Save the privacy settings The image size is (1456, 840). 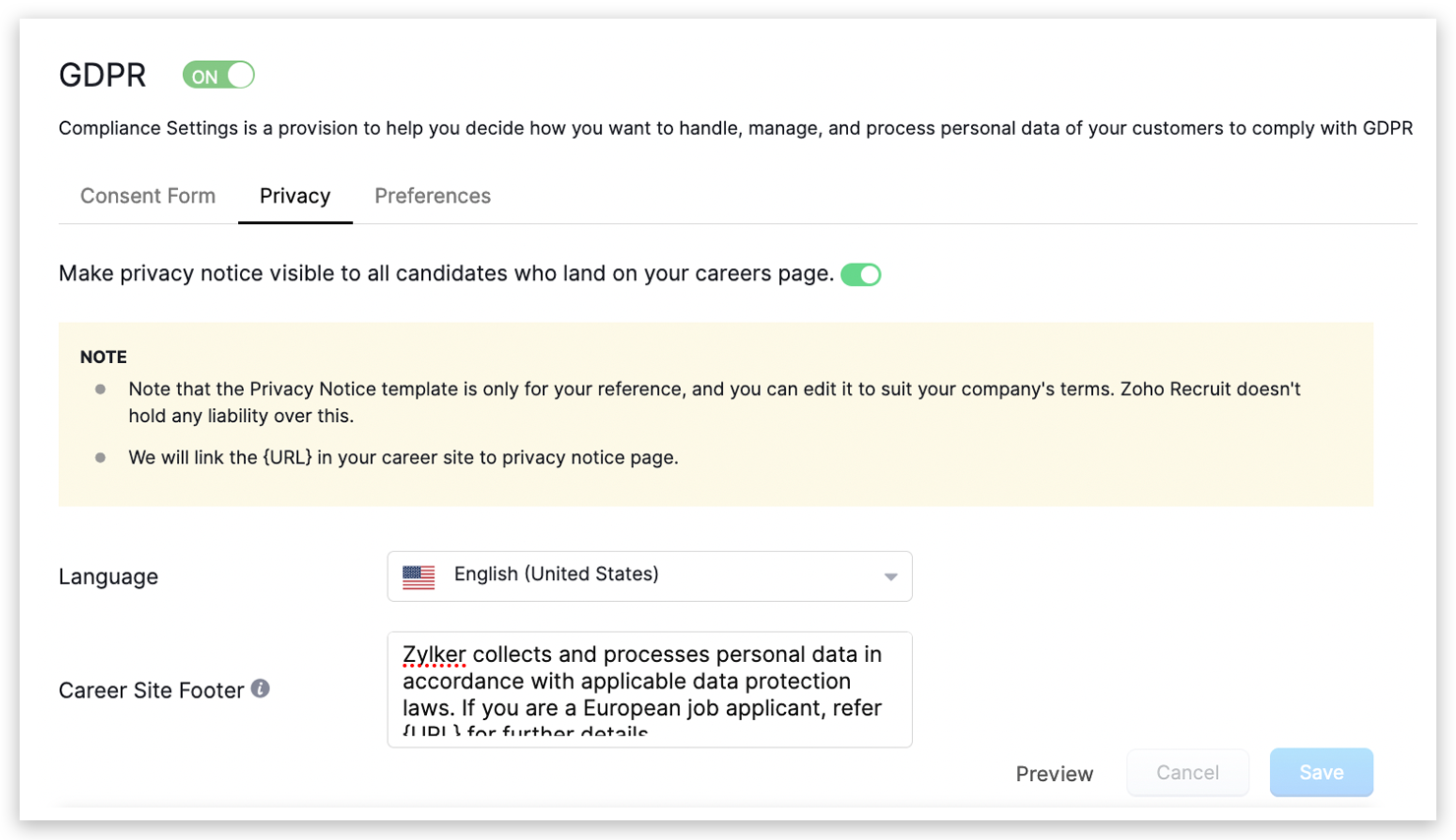pyautogui.click(x=1321, y=772)
